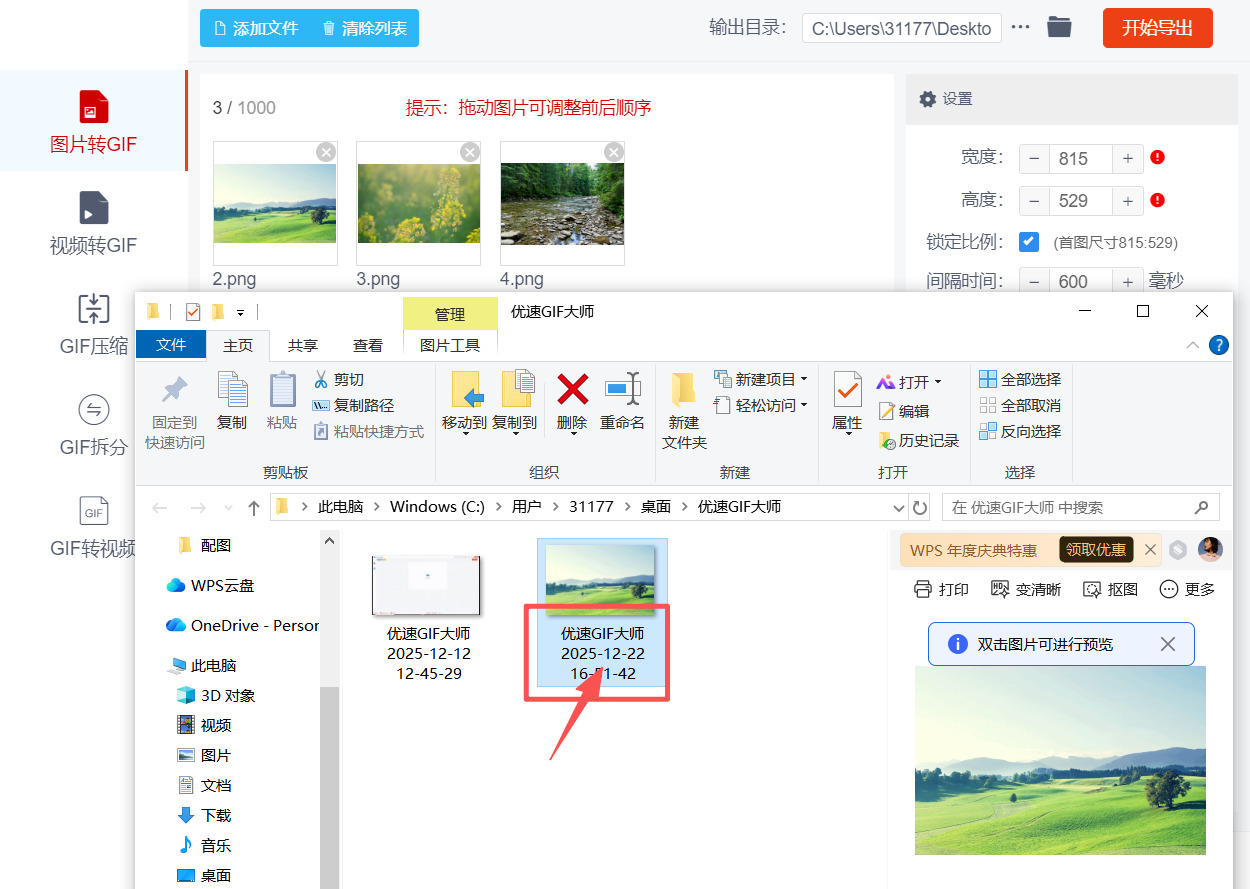Click the 开始导出 button
The image size is (1250, 889).
tap(1157, 27)
